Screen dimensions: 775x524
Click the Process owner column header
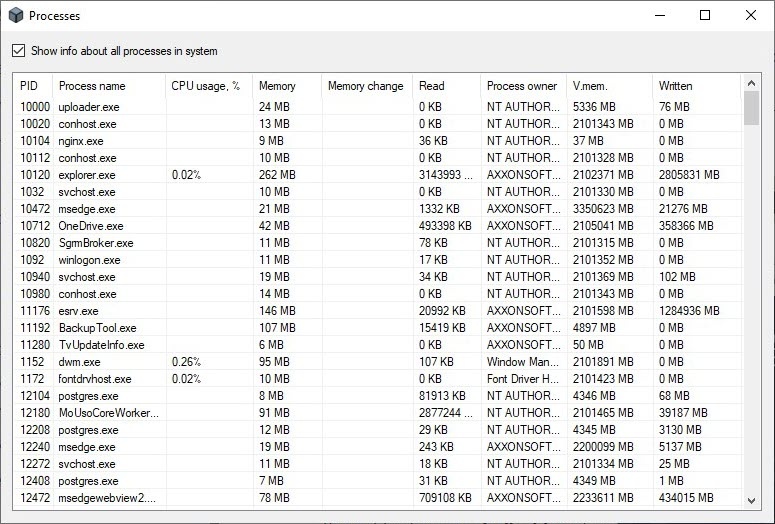tap(521, 86)
